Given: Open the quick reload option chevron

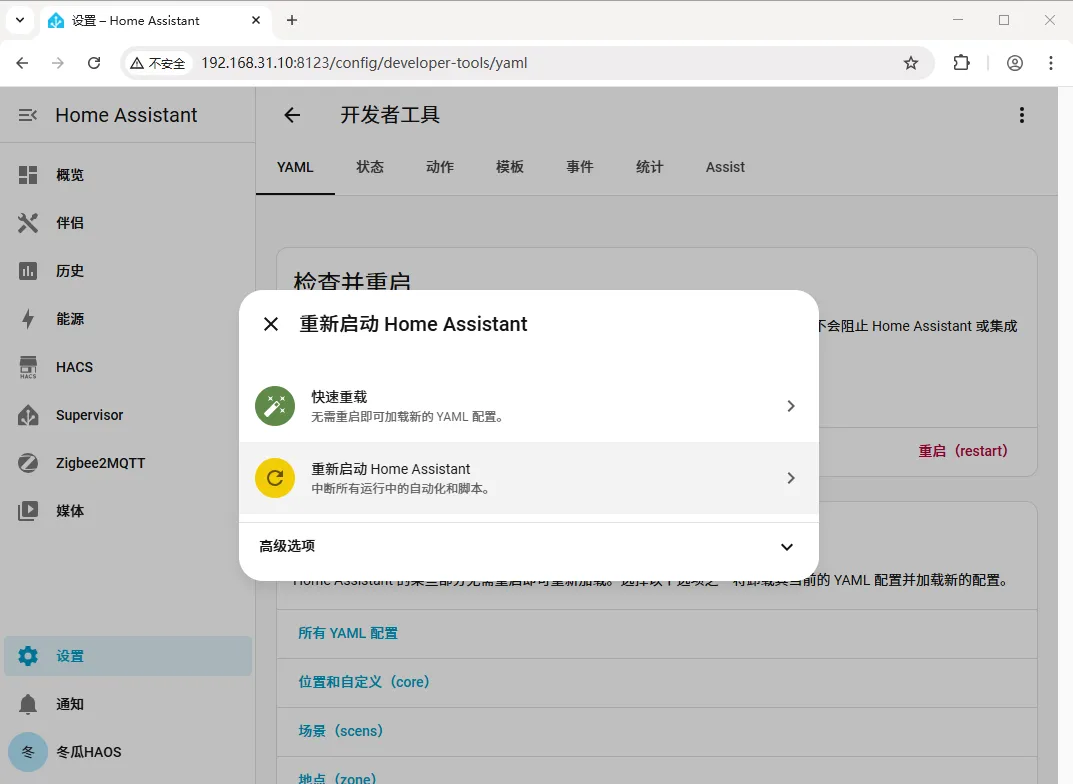Looking at the screenshot, I should point(790,406).
